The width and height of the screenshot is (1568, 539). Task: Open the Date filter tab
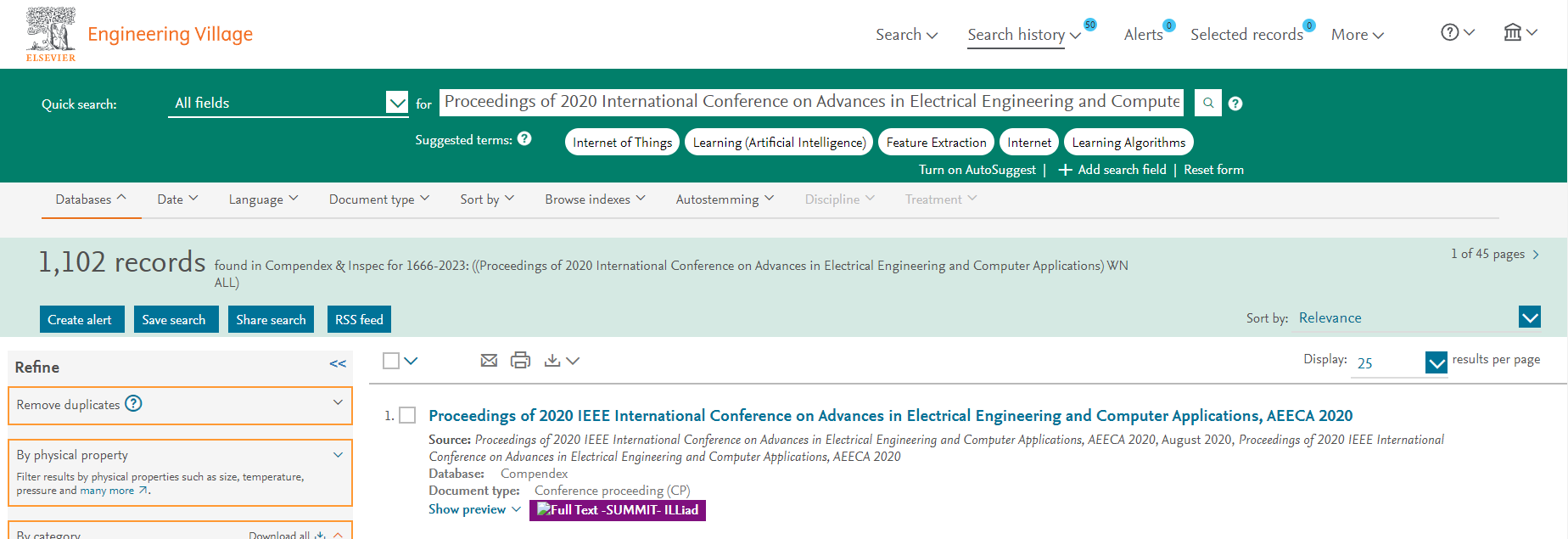[x=177, y=199]
